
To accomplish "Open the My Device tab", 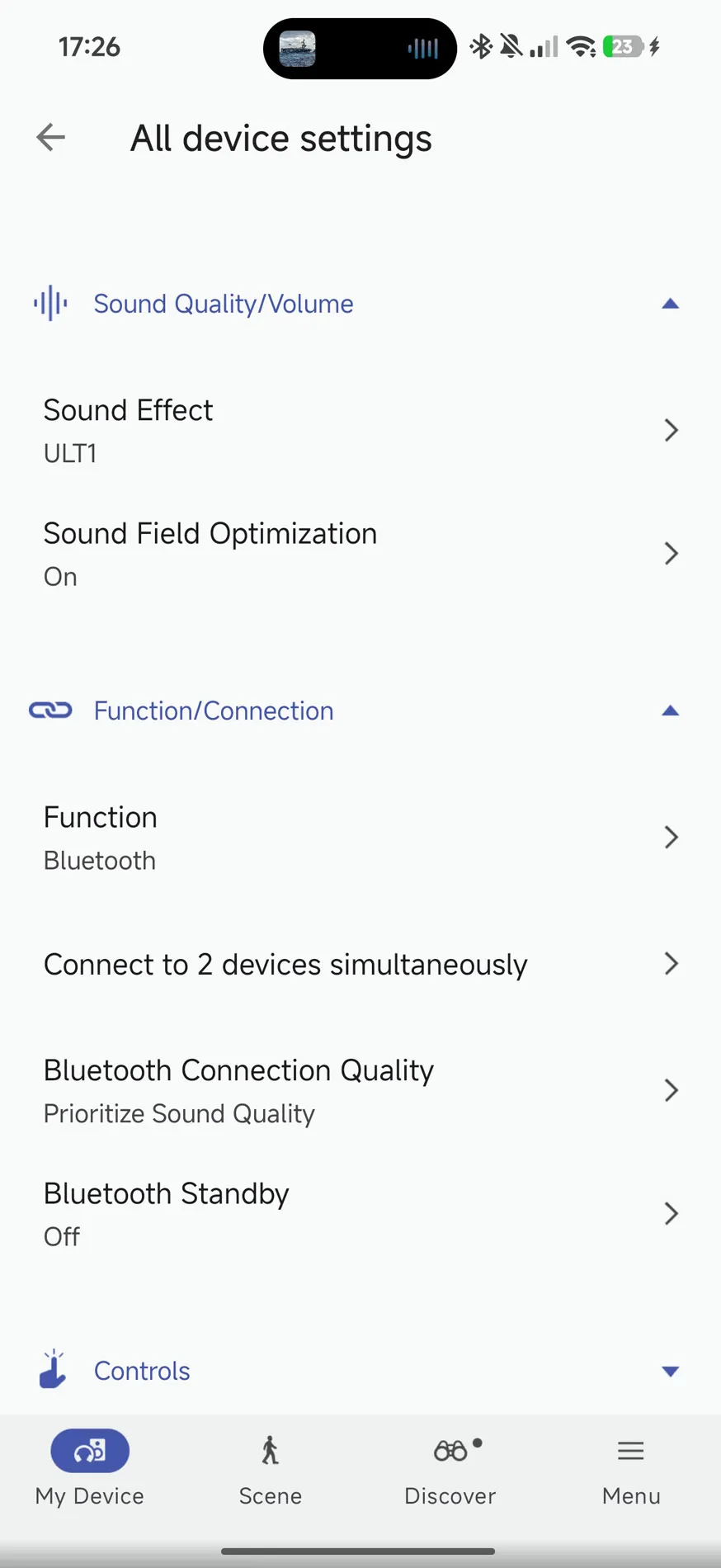I will pyautogui.click(x=90, y=1468).
